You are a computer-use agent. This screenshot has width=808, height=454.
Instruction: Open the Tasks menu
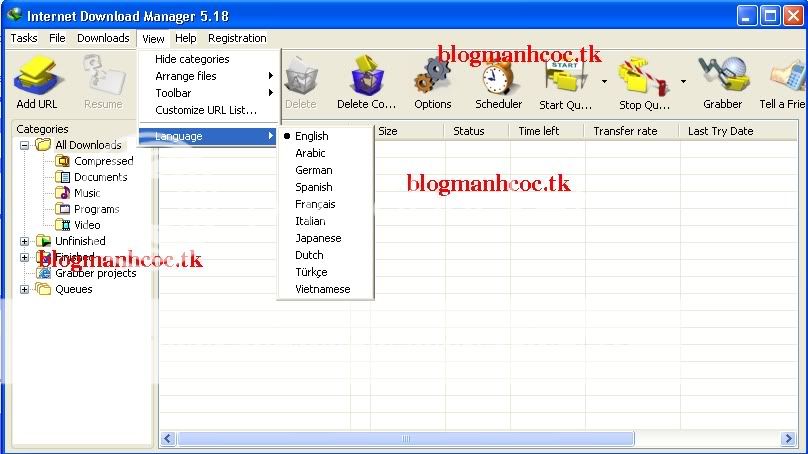(24, 38)
